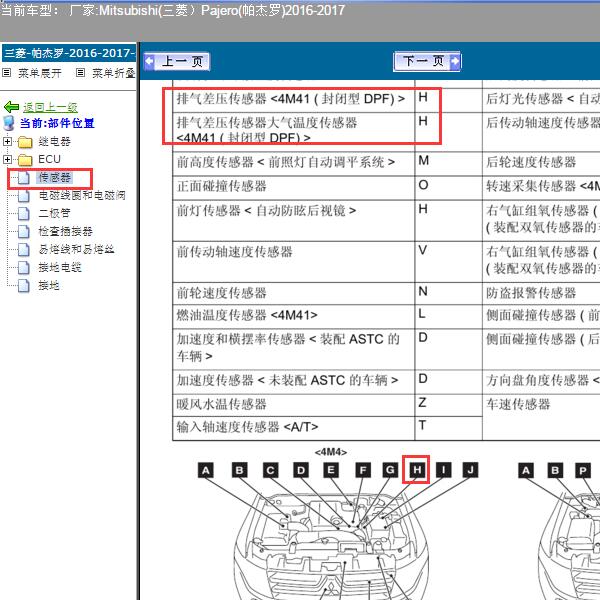
Task: Click marker B in right diagram
Action: [x=555, y=470]
